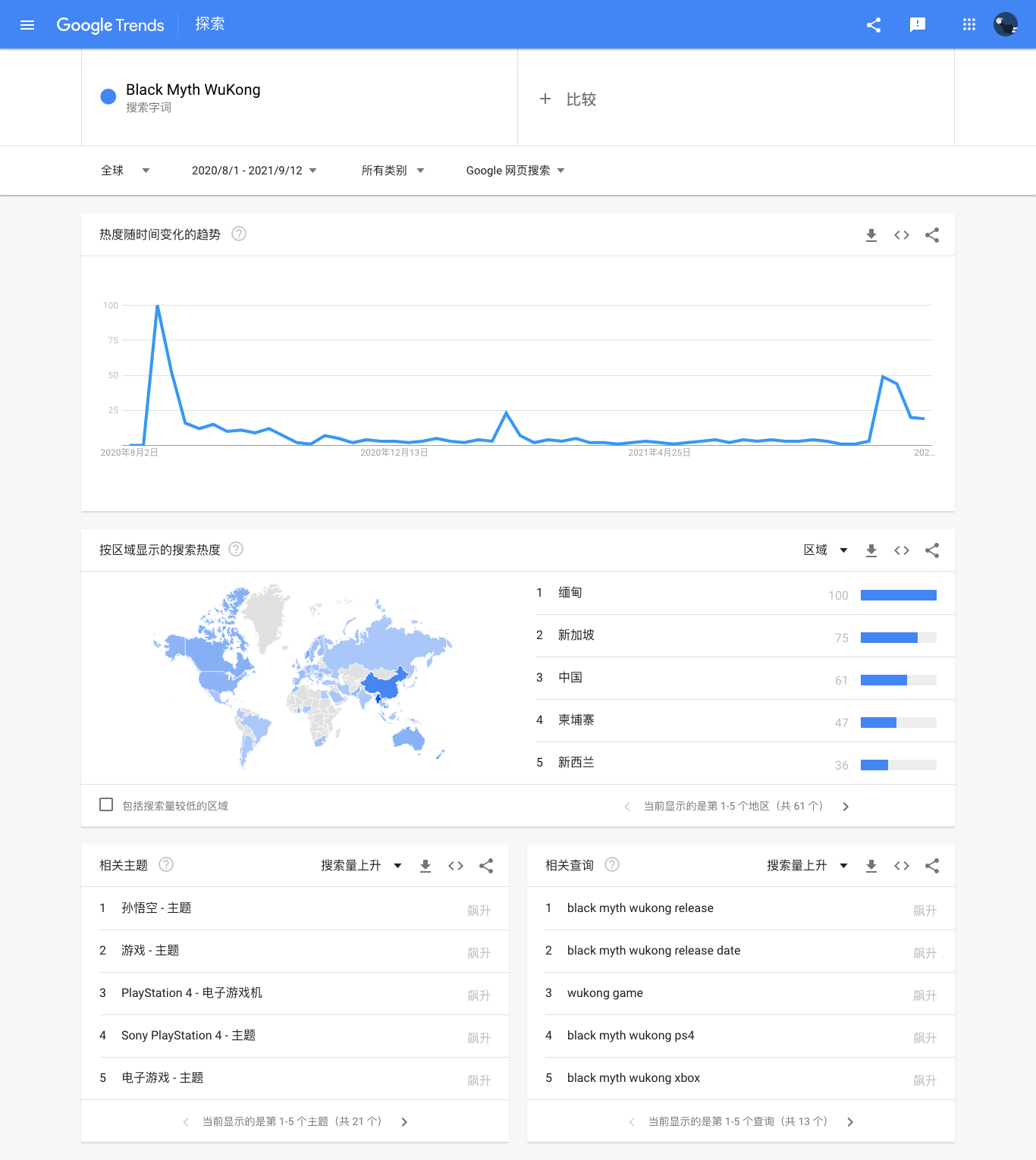Image resolution: width=1036 pixels, height=1160 pixels.
Task: Open query black myth wukong release date
Action: tap(654, 951)
